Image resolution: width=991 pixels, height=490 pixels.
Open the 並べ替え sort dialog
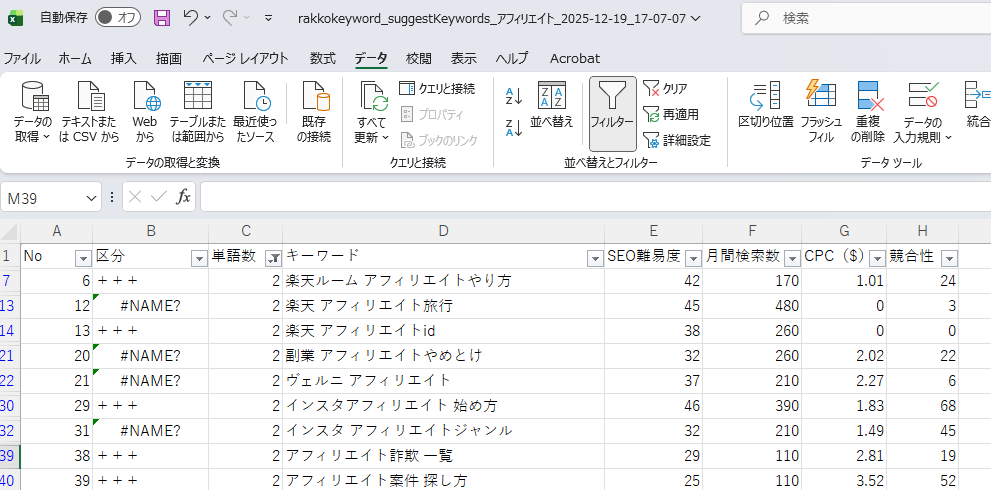[x=552, y=105]
